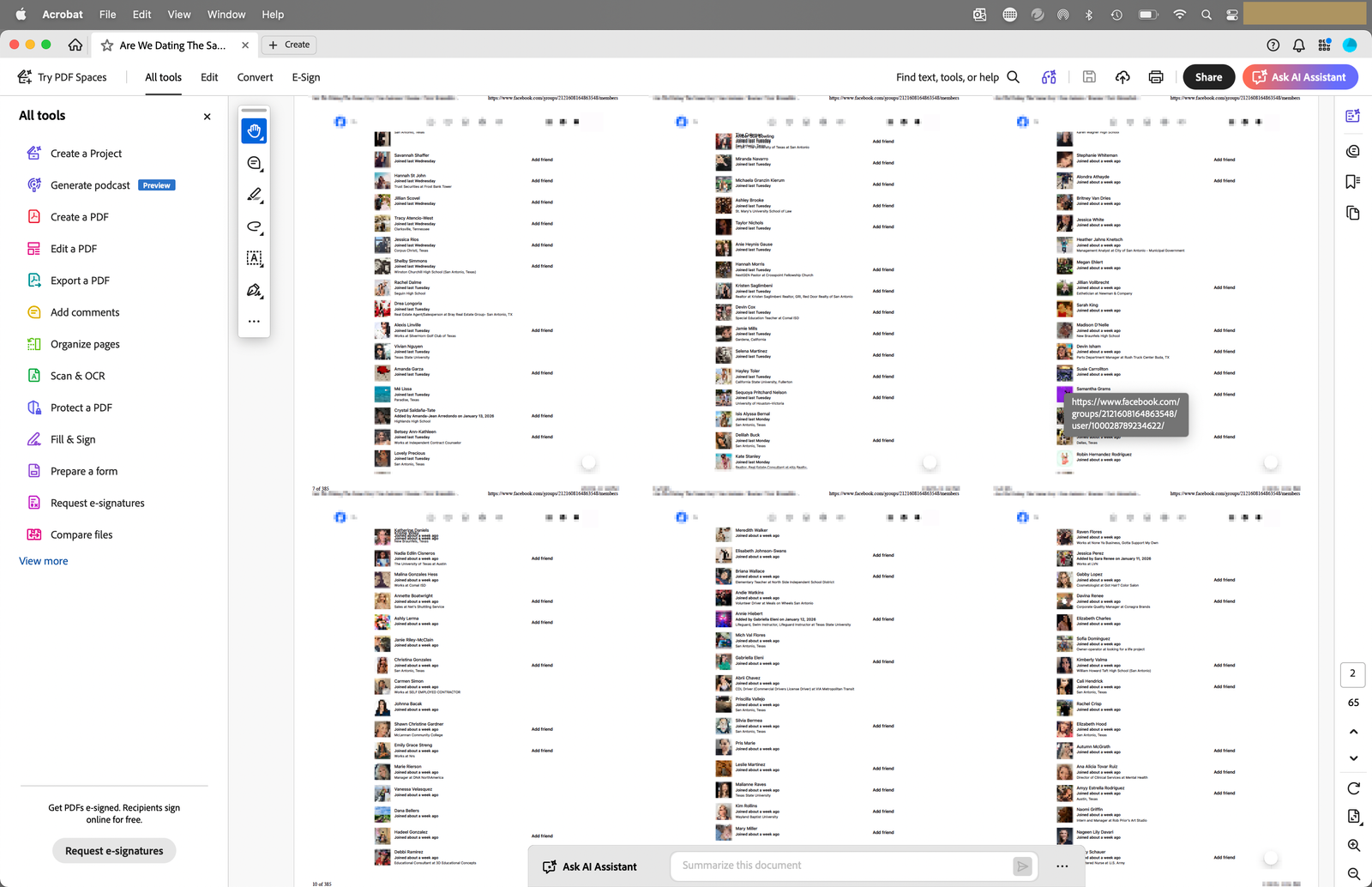Activate the text box selection tool
This screenshot has width=1372, height=887.
pyautogui.click(x=254, y=258)
